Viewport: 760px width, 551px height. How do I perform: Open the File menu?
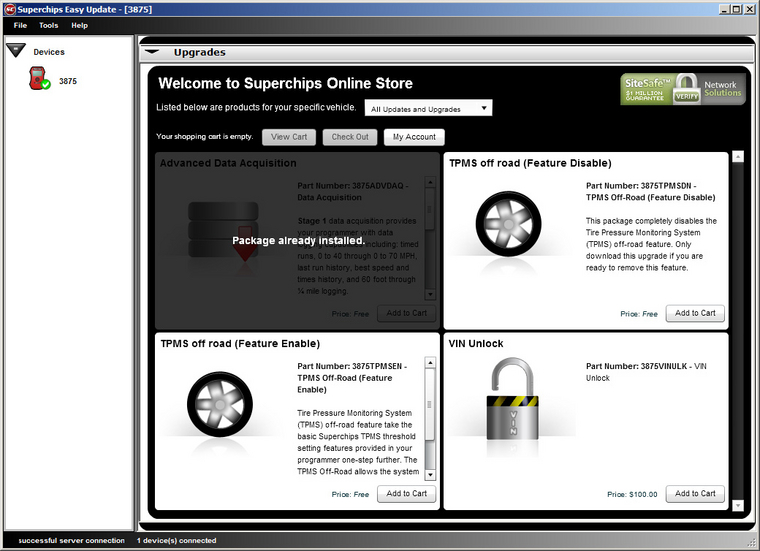click(x=20, y=25)
